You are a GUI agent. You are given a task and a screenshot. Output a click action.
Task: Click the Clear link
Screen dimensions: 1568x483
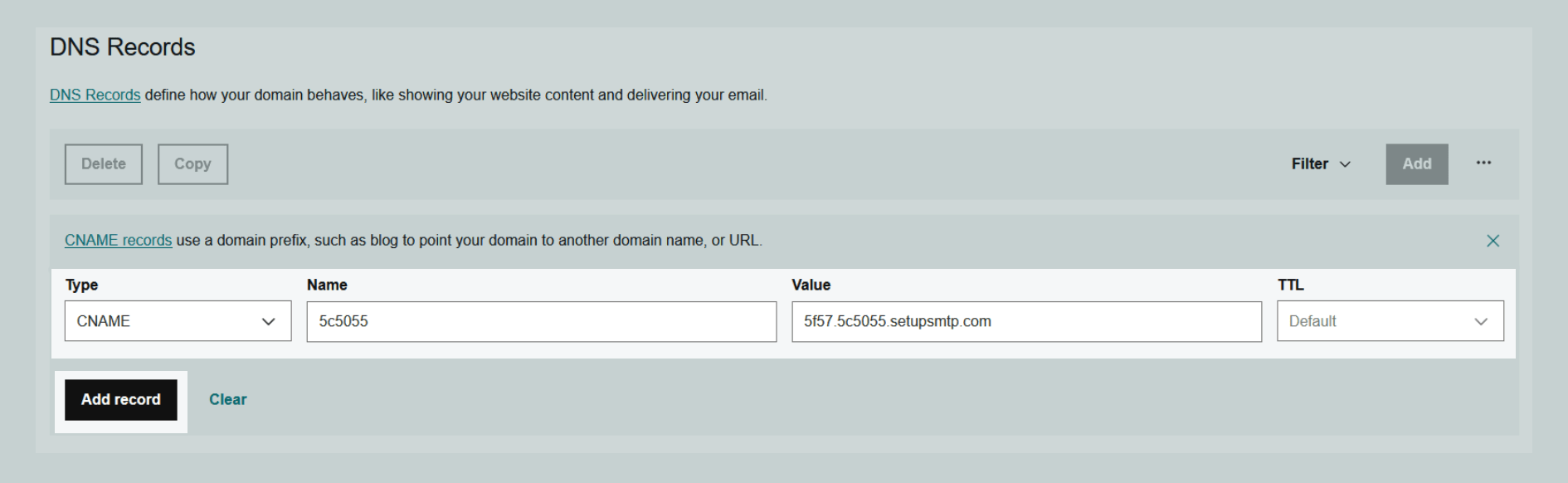(227, 400)
